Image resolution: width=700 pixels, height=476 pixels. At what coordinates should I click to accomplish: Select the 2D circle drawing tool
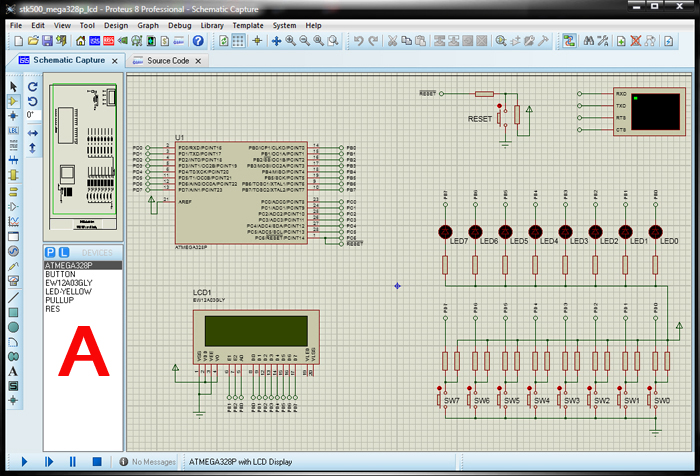(13, 327)
